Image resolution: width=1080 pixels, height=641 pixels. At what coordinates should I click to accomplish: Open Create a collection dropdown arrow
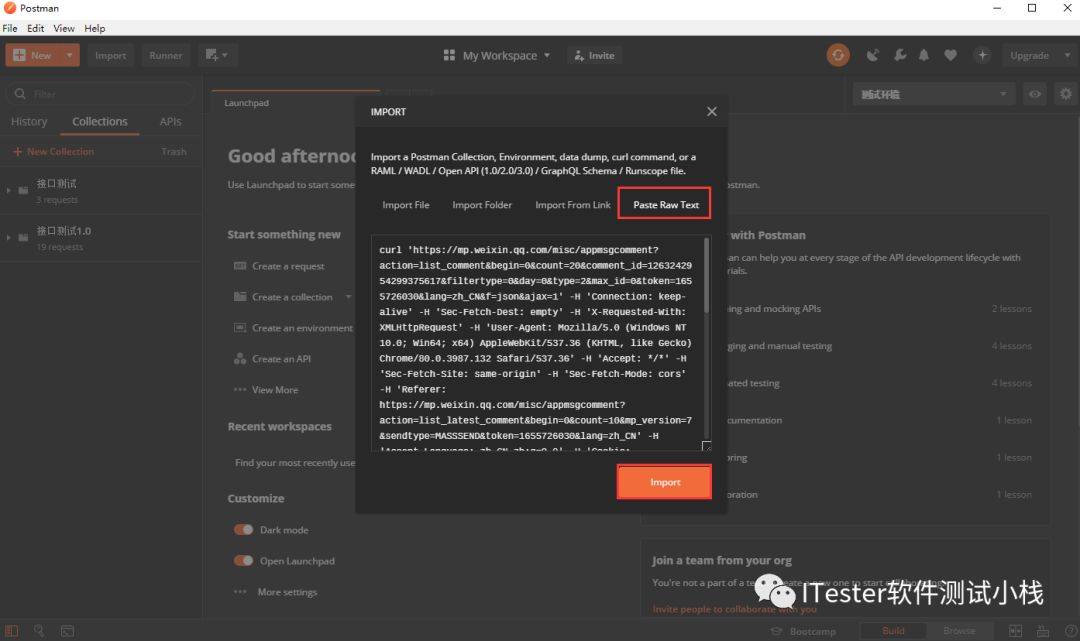(x=349, y=297)
